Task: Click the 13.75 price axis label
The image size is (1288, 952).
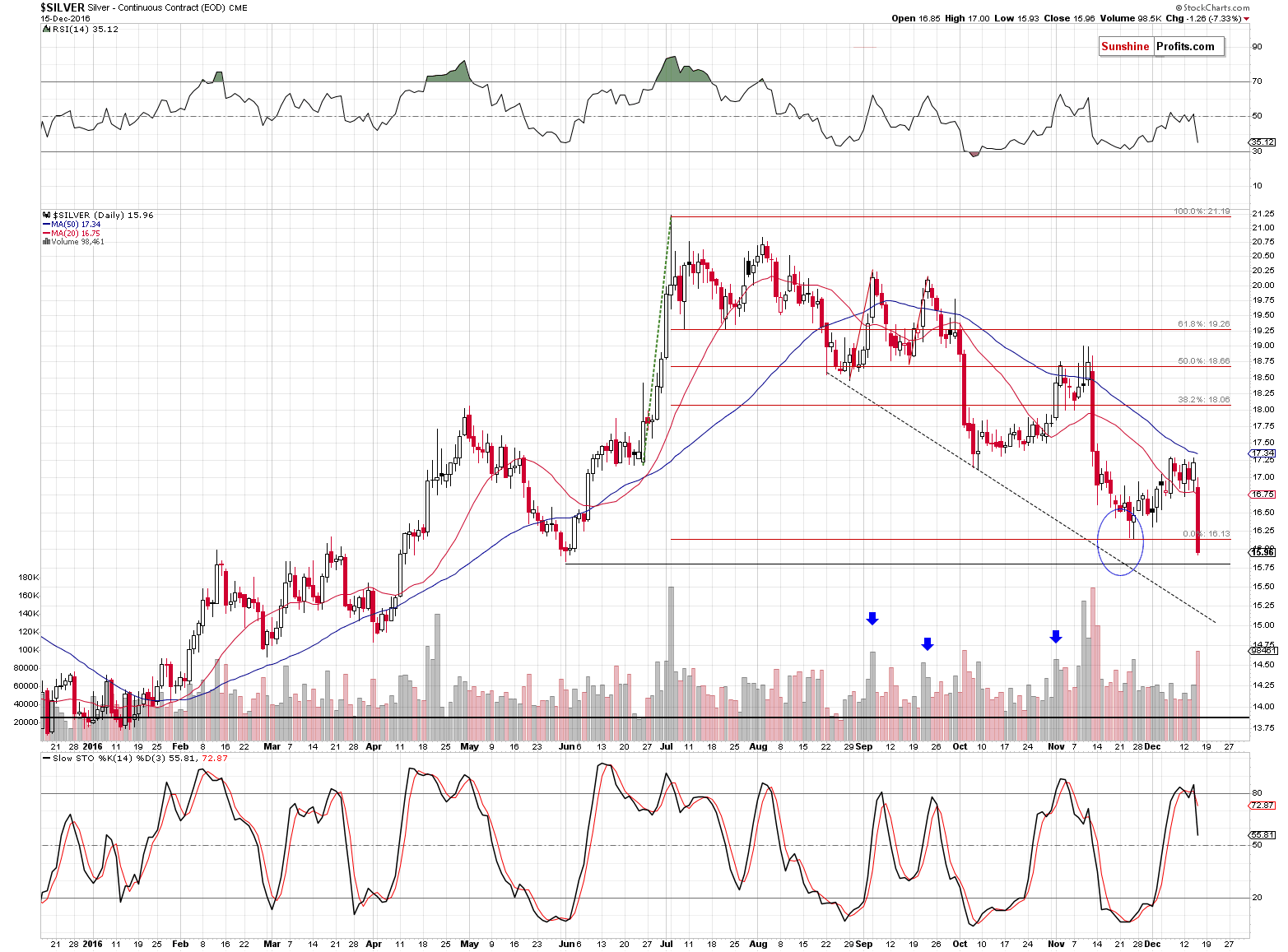Action: [1263, 728]
